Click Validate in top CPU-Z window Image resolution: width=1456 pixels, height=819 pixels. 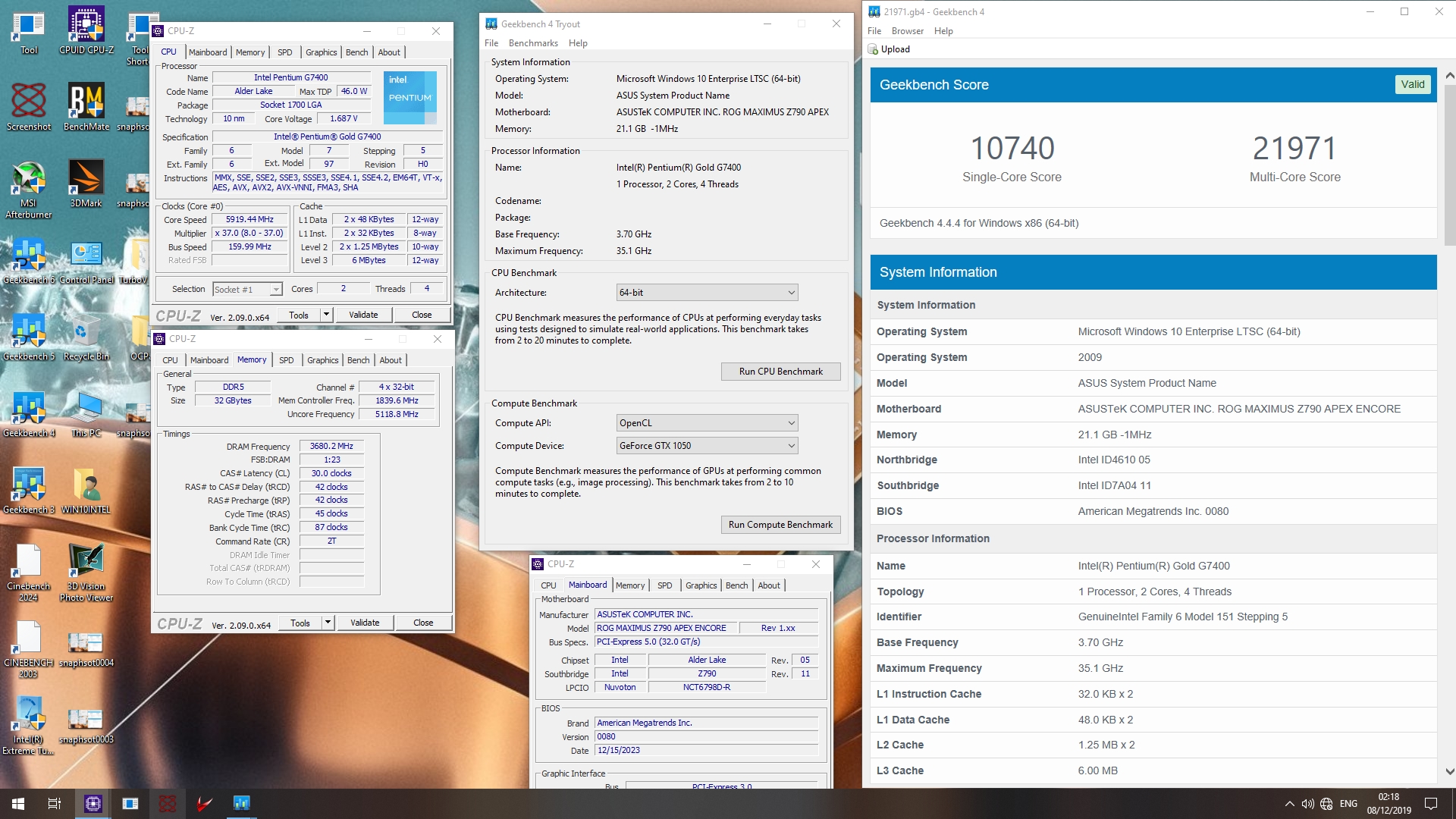363,315
